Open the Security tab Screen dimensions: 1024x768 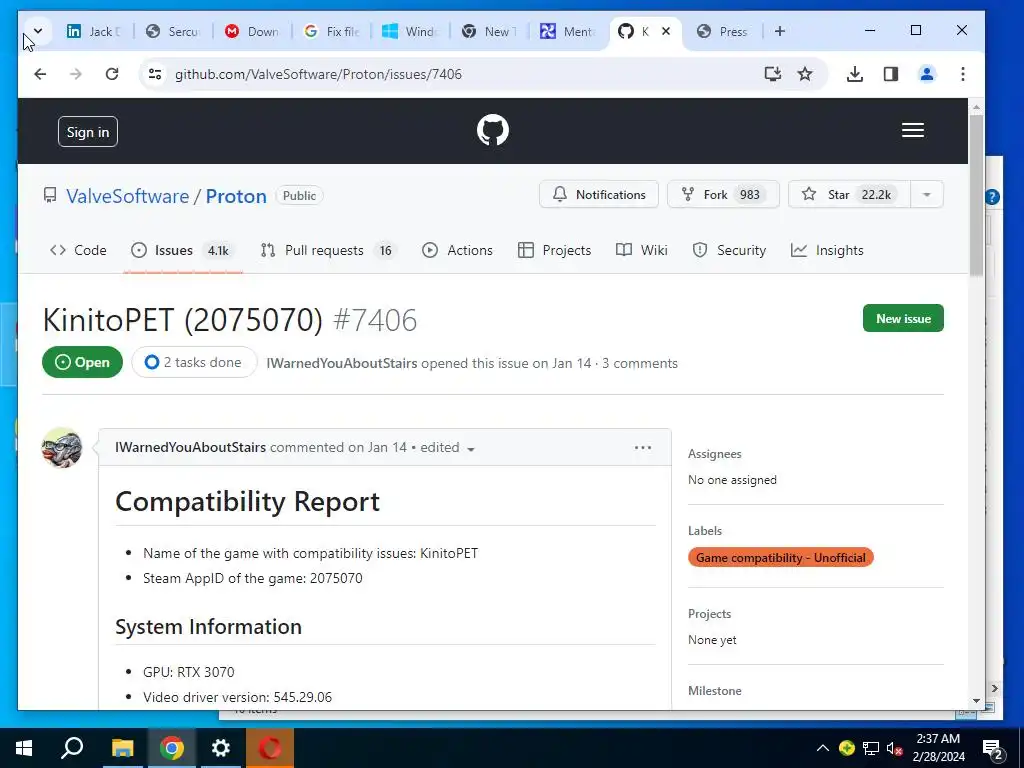729,250
